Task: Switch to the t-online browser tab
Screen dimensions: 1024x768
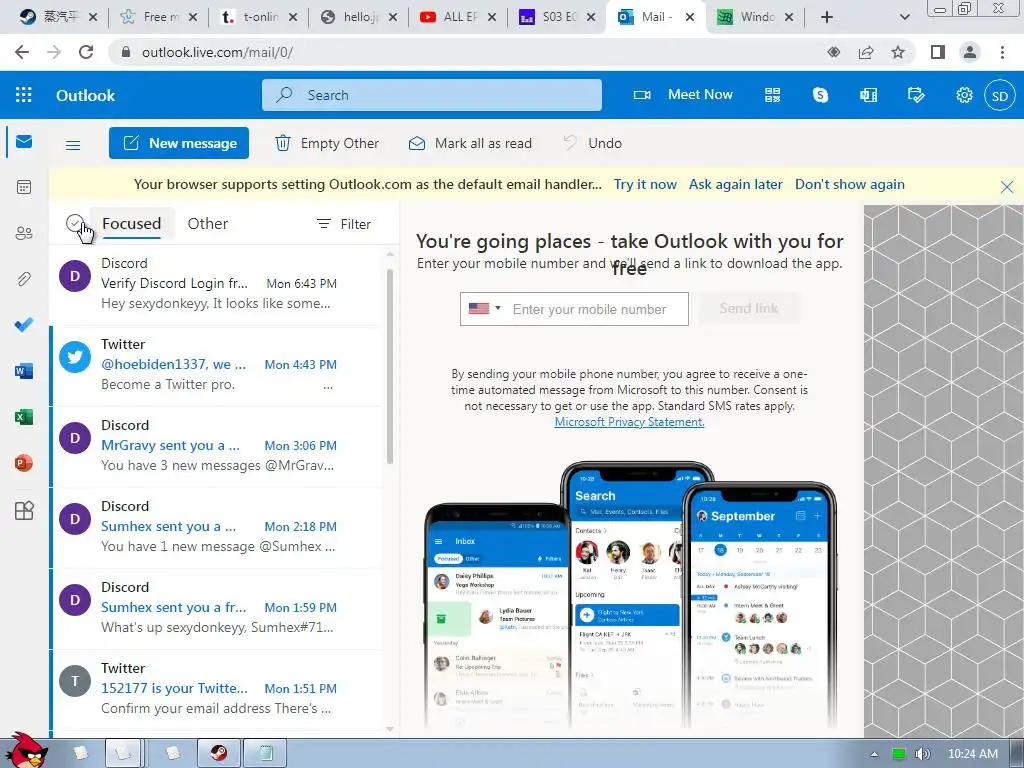Action: coord(257,17)
